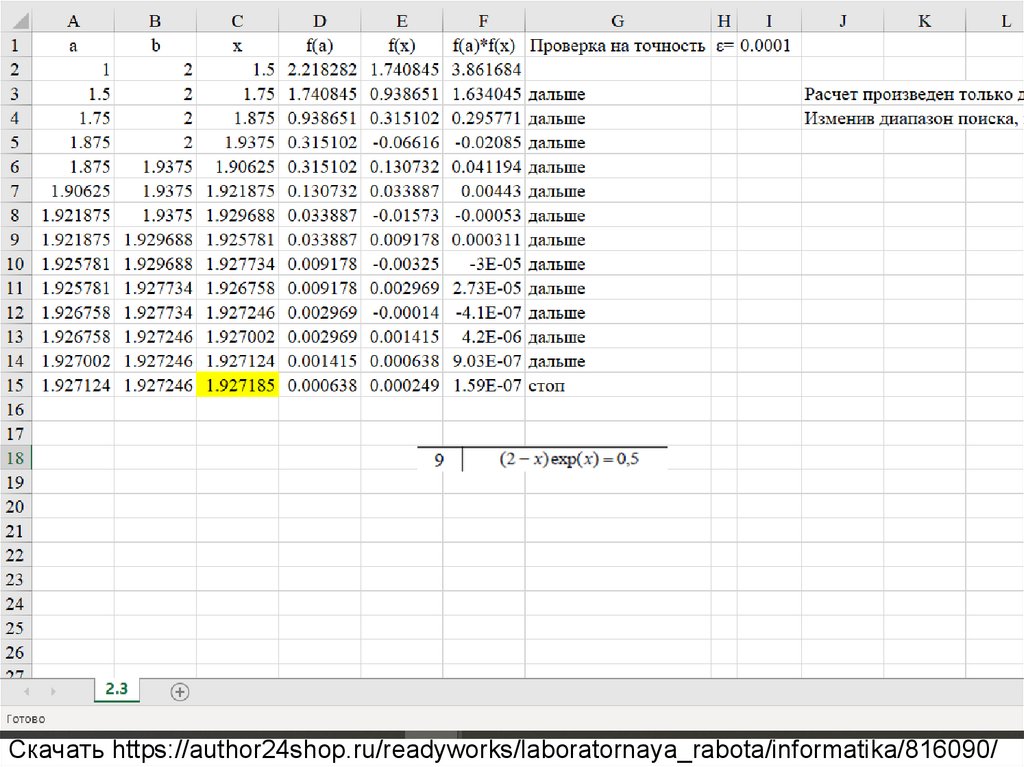Click the 'b' header cell in B1
The height and width of the screenshot is (767, 1024).
[155, 46]
